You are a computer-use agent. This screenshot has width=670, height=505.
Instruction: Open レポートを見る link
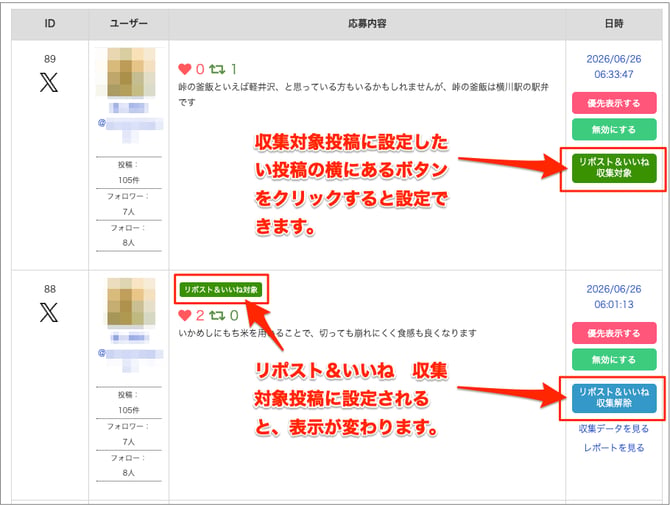pyautogui.click(x=614, y=448)
